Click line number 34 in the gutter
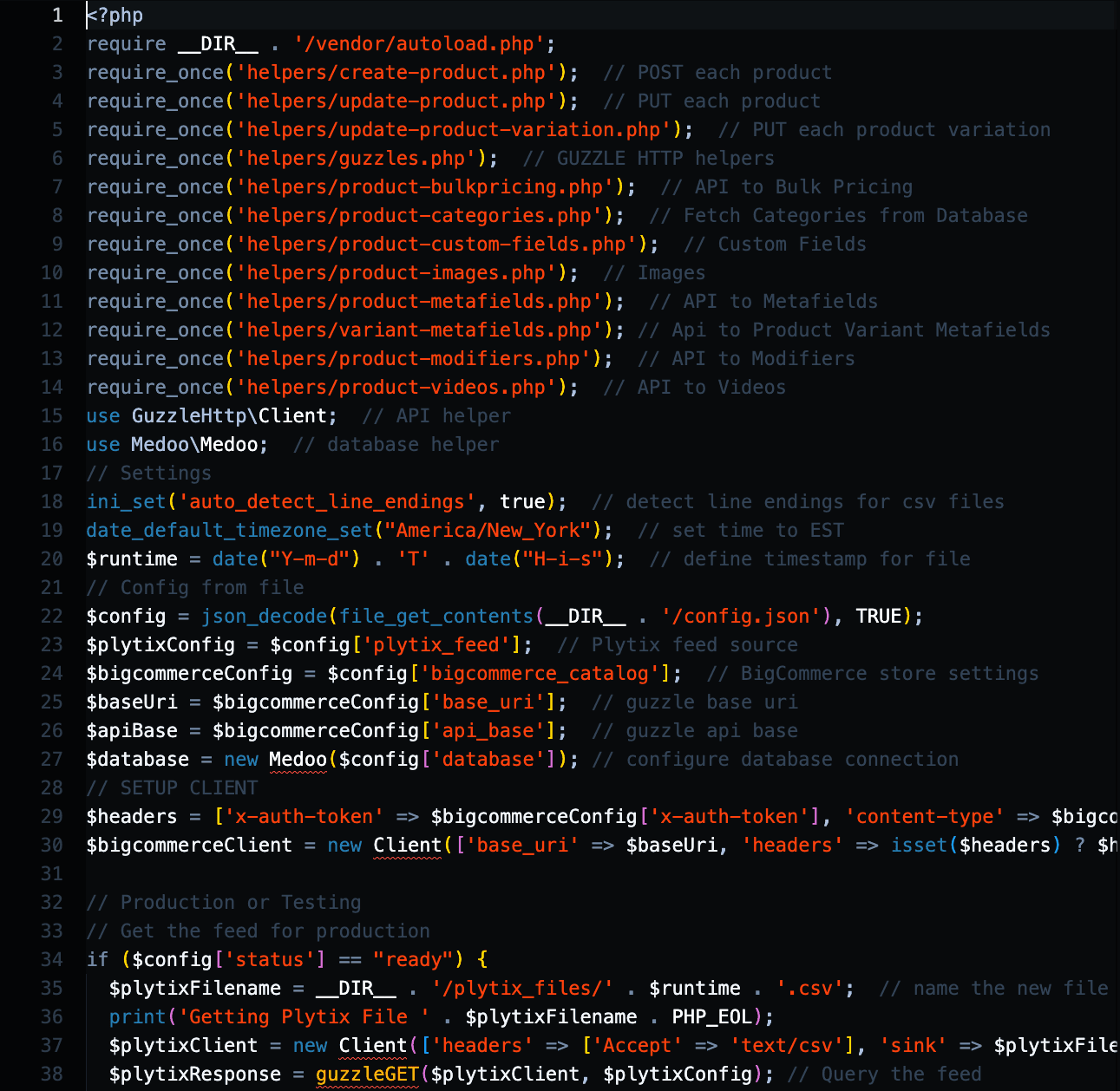 51,959
